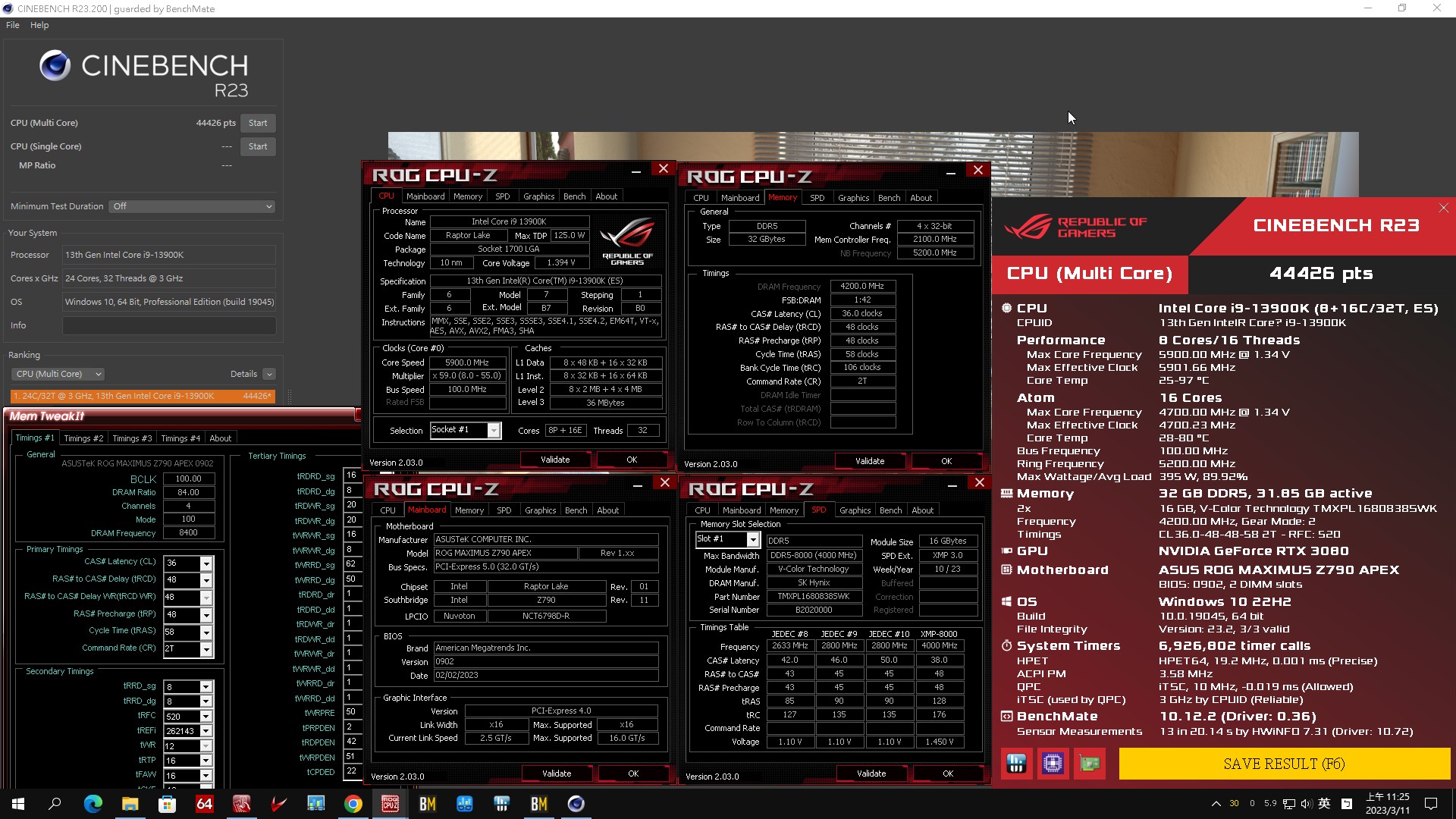Select the 13900K ranking result bar

(143, 396)
